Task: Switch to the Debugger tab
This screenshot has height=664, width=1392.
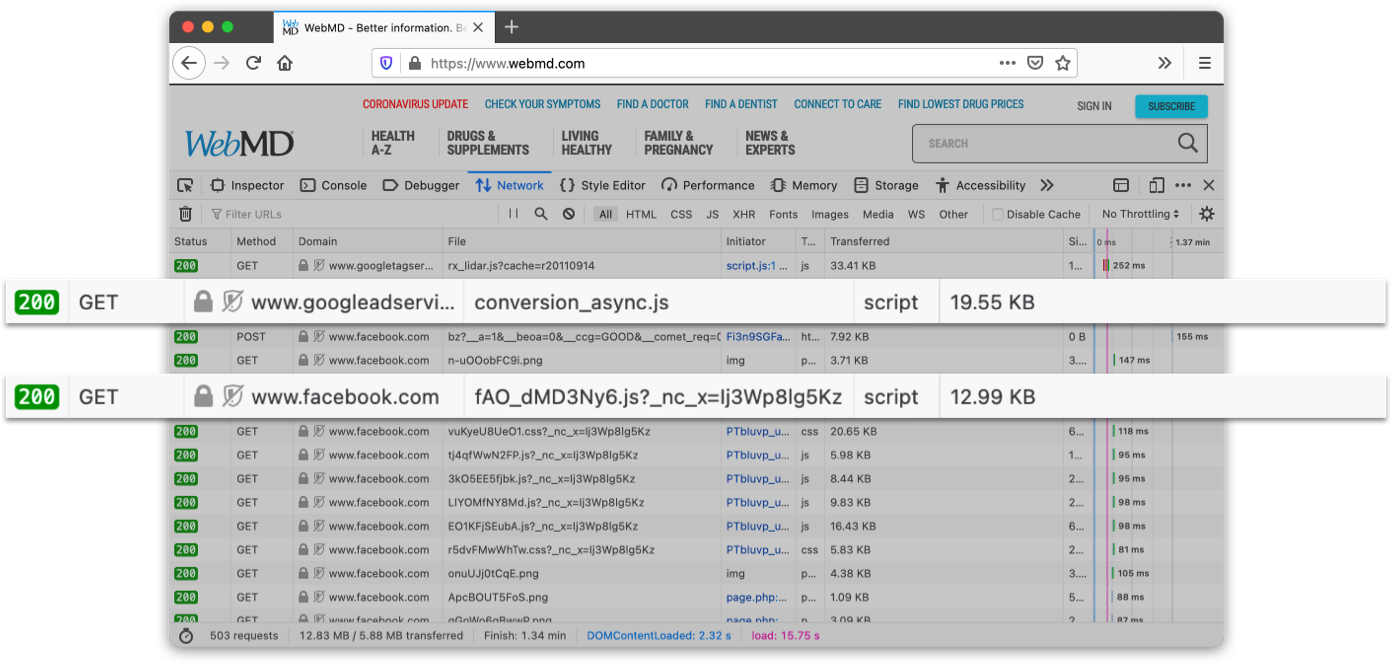Action: pyautogui.click(x=421, y=185)
